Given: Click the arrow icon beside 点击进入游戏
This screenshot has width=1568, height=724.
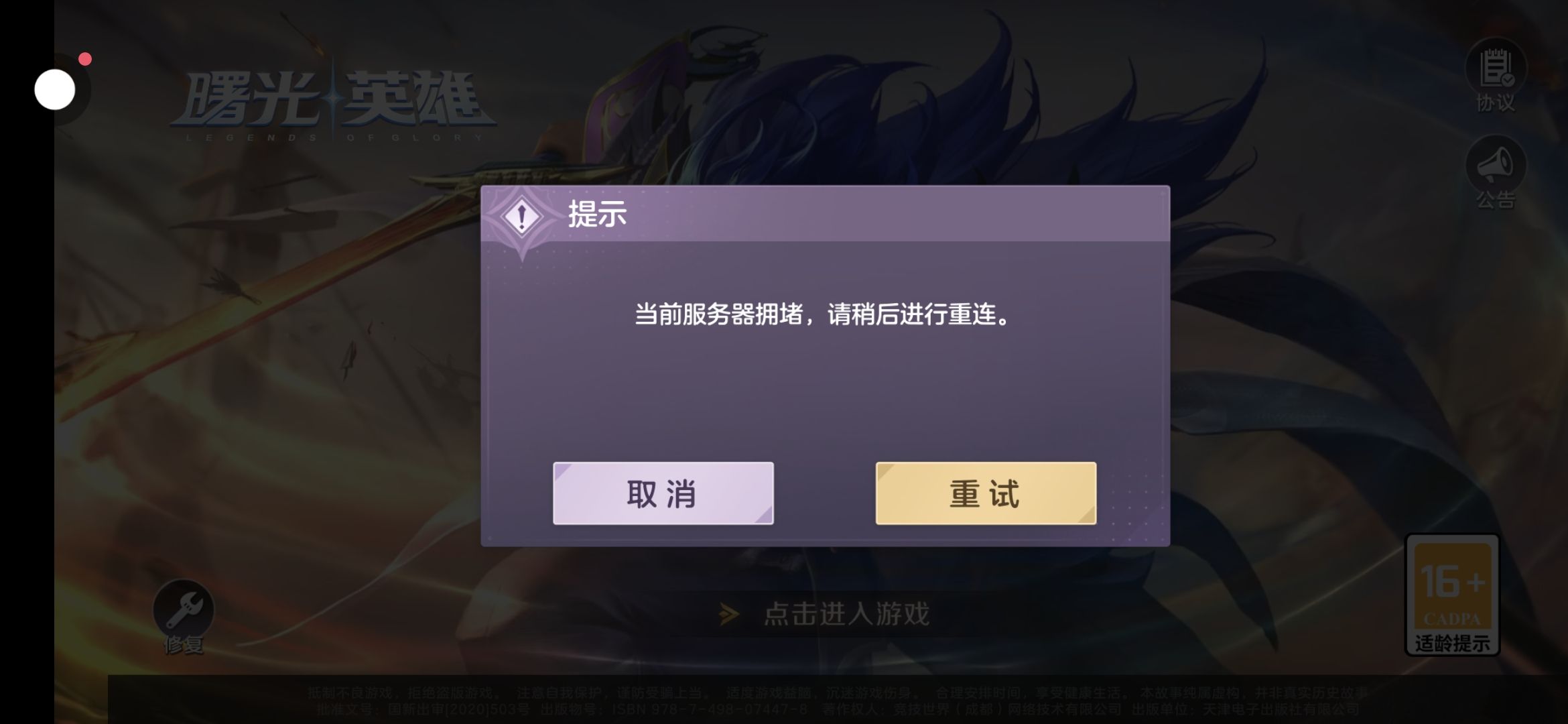Looking at the screenshot, I should 729,613.
